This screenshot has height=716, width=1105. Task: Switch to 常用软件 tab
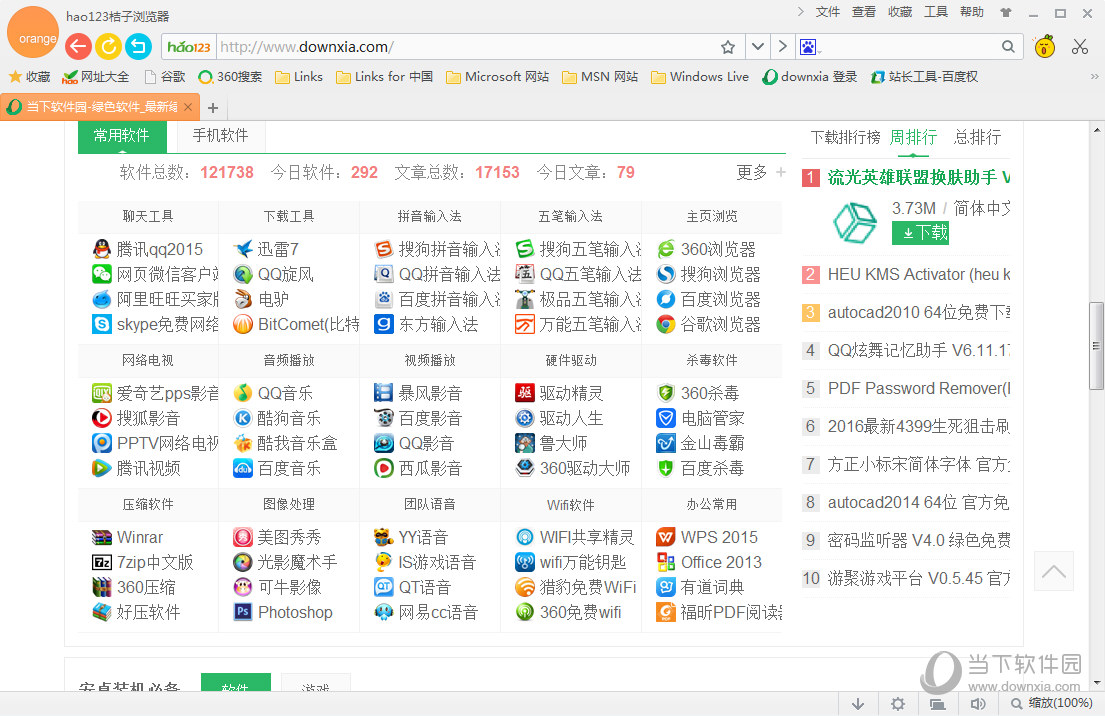click(x=122, y=136)
